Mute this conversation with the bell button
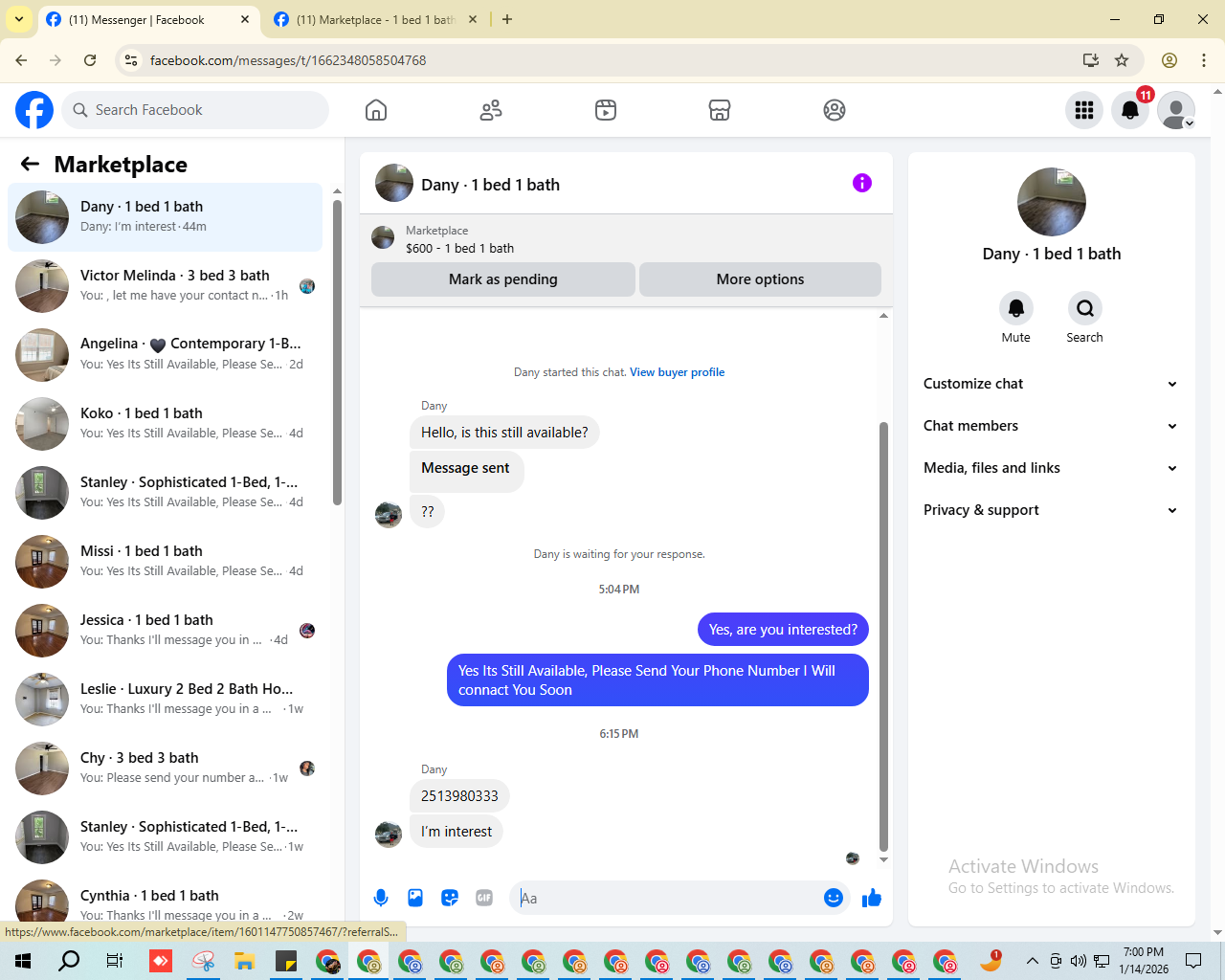The width and height of the screenshot is (1225, 980). click(1016, 308)
